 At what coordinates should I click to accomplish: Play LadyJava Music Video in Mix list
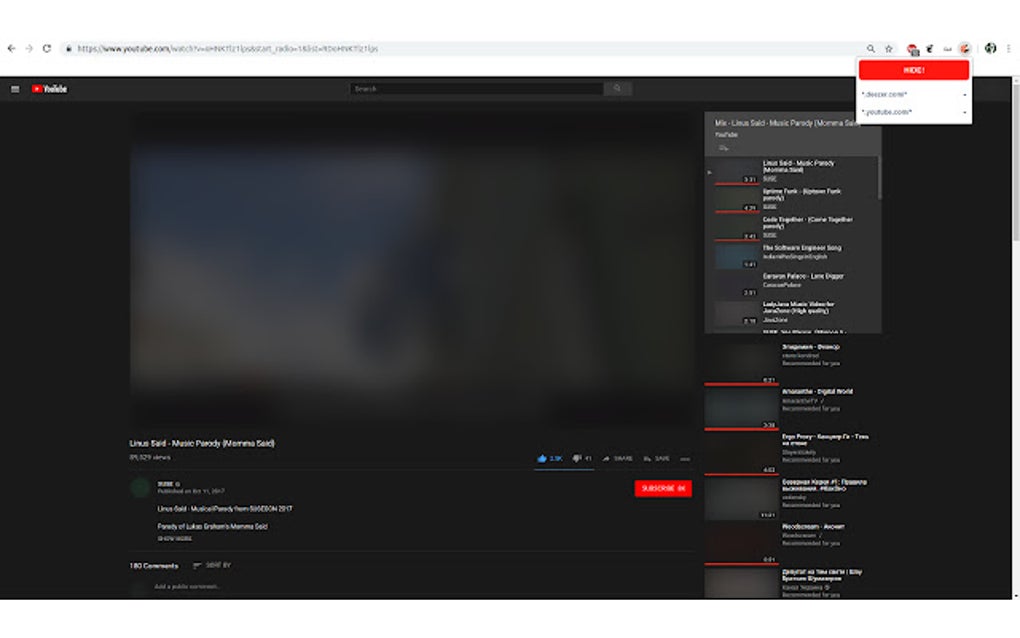(x=794, y=312)
